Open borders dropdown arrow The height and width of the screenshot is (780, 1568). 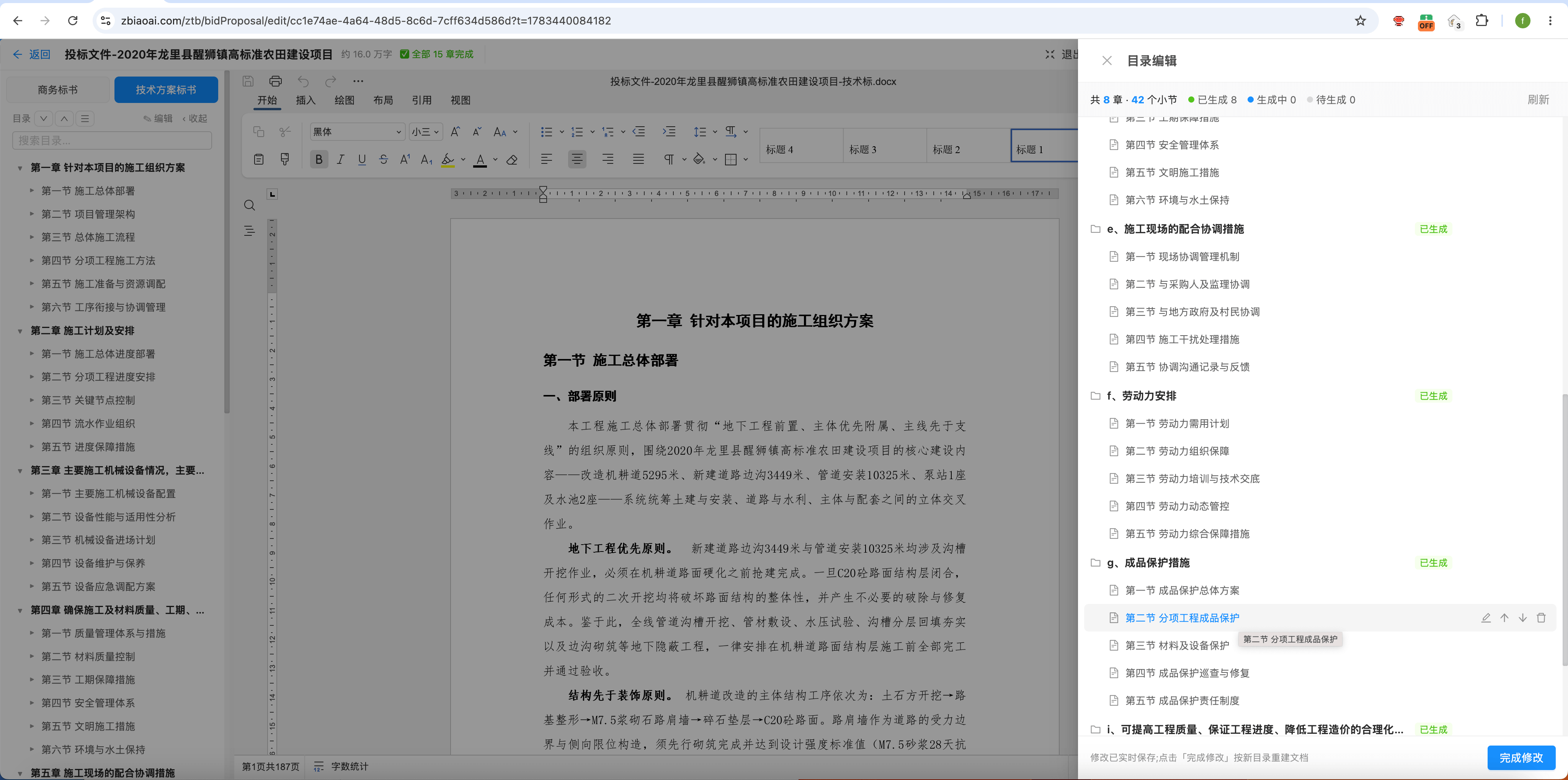tap(746, 160)
